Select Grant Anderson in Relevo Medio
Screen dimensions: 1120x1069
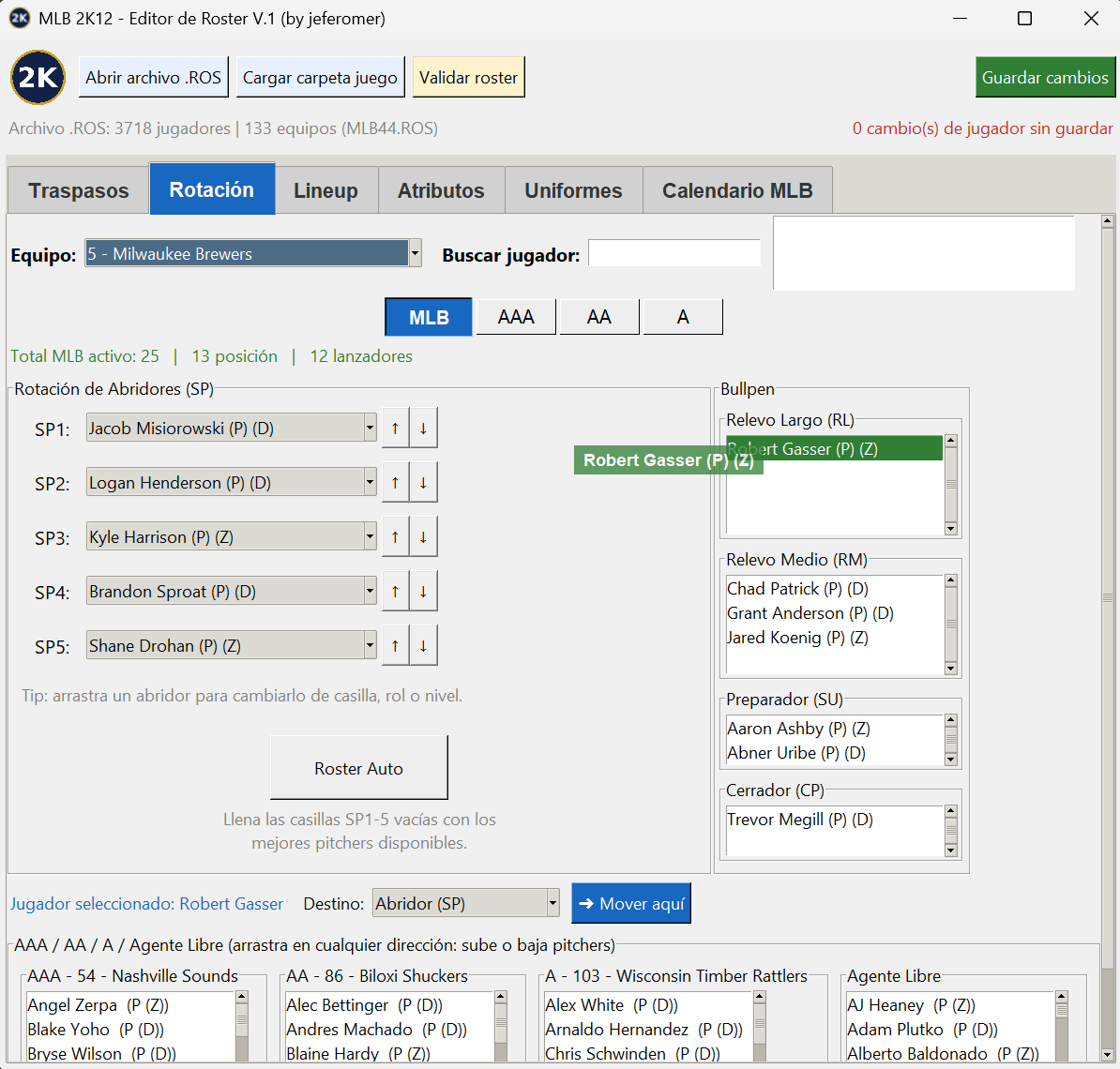pos(834,612)
